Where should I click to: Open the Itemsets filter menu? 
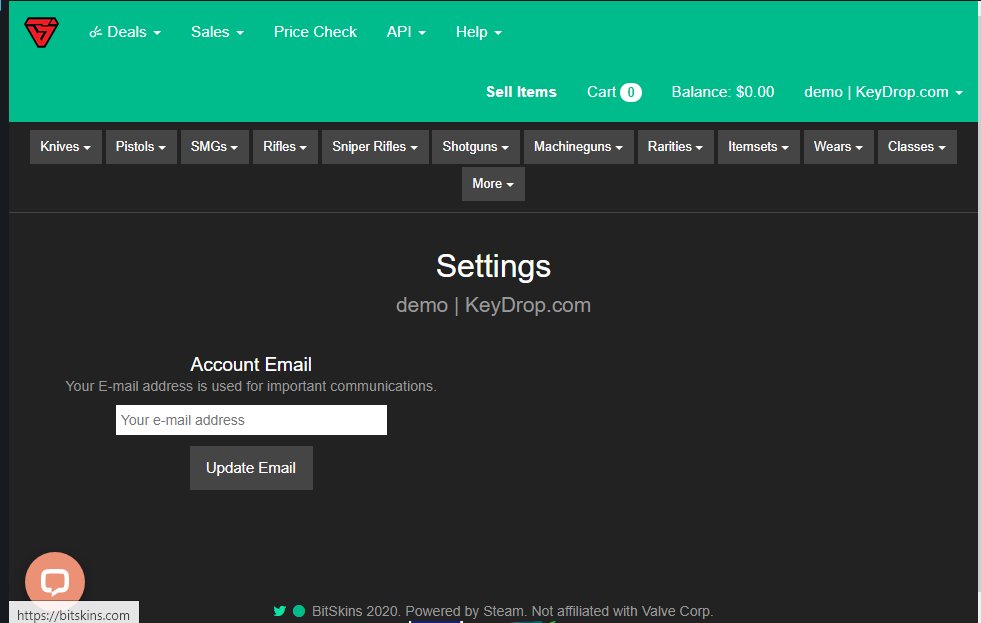coord(758,147)
